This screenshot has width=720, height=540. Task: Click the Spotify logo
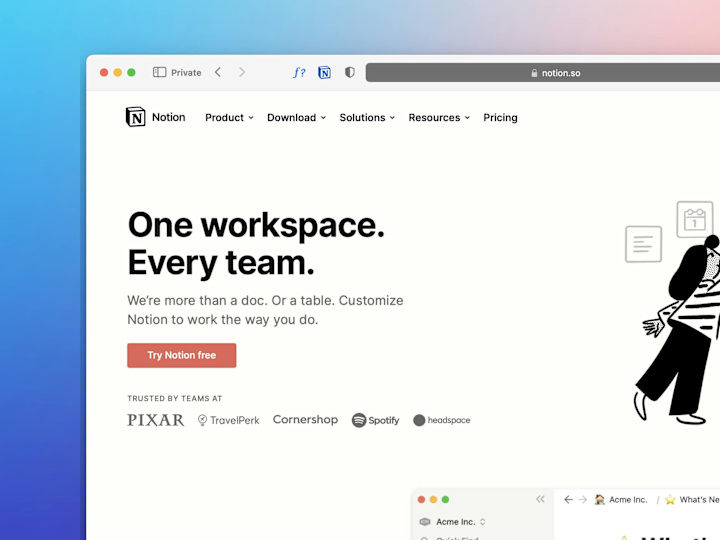coord(376,420)
